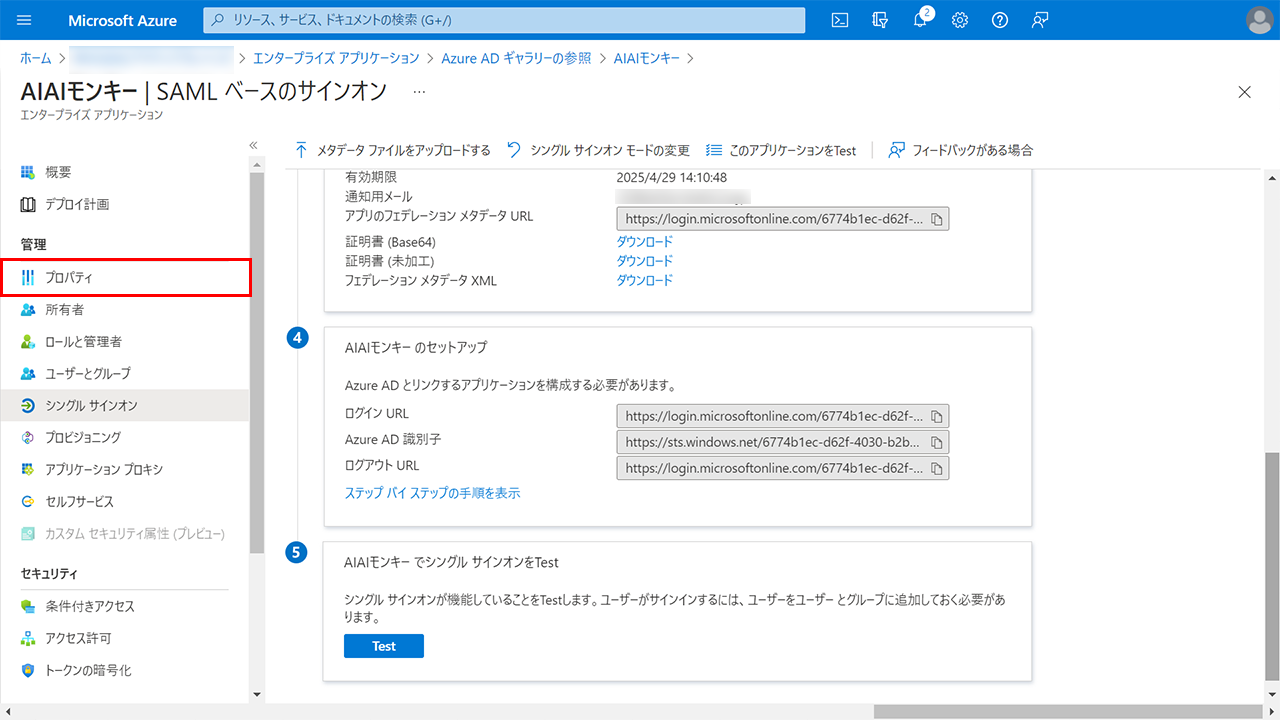Copy the ログイン URL value
Image resolution: width=1280 pixels, height=720 pixels.
937,416
